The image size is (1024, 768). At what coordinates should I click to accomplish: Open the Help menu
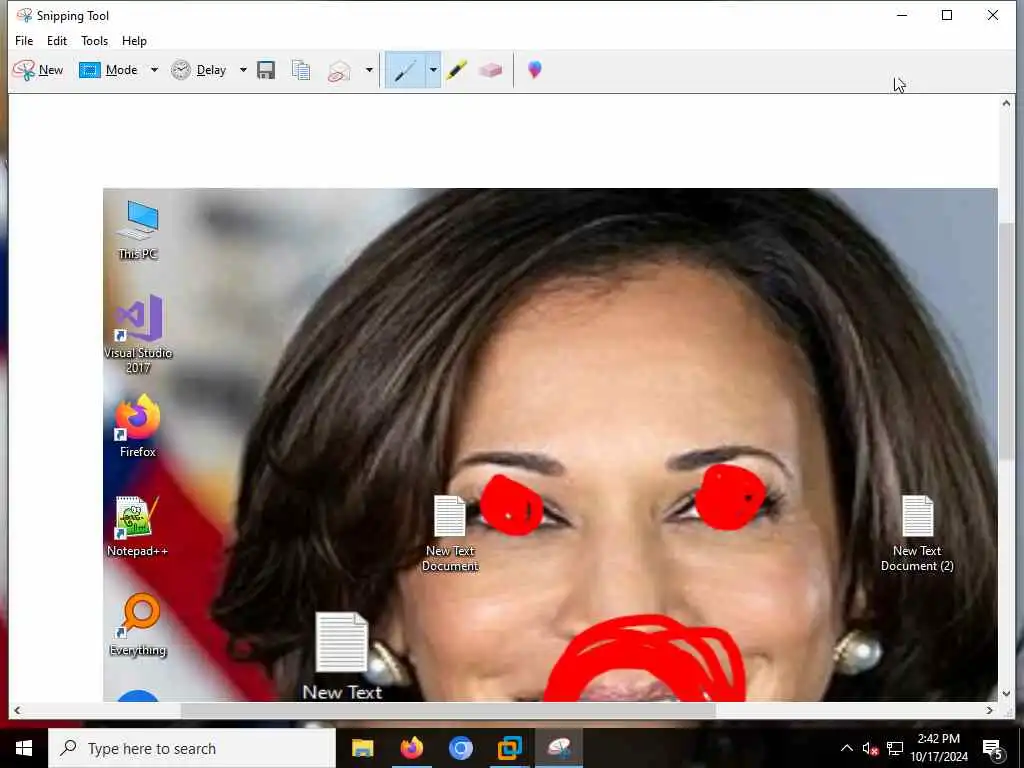[135, 40]
